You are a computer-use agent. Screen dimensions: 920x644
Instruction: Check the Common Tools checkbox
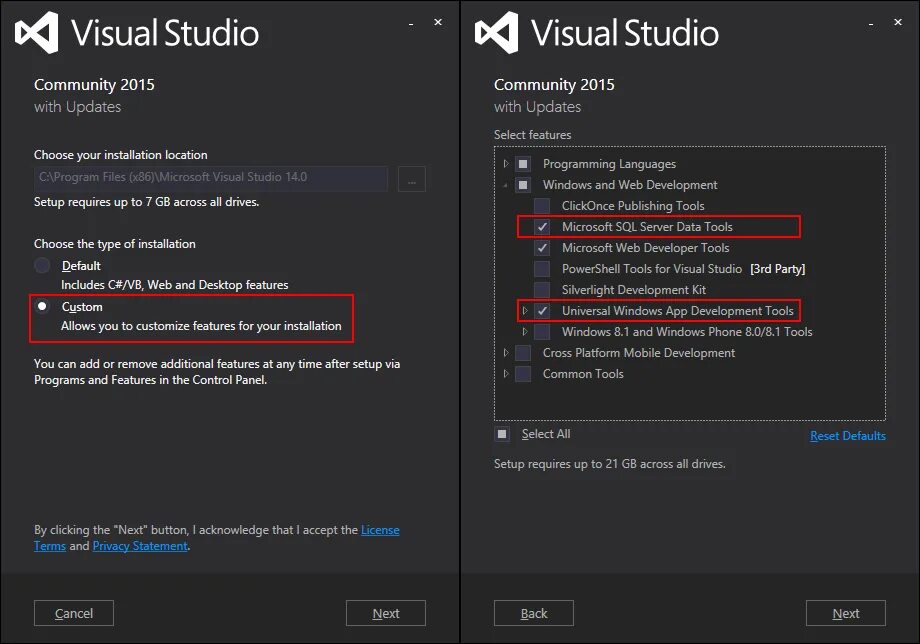[x=523, y=374]
